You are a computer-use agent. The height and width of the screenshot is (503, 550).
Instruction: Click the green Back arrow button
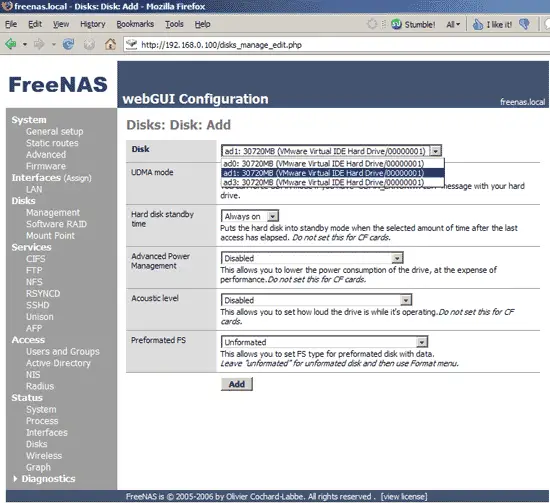[11, 44]
